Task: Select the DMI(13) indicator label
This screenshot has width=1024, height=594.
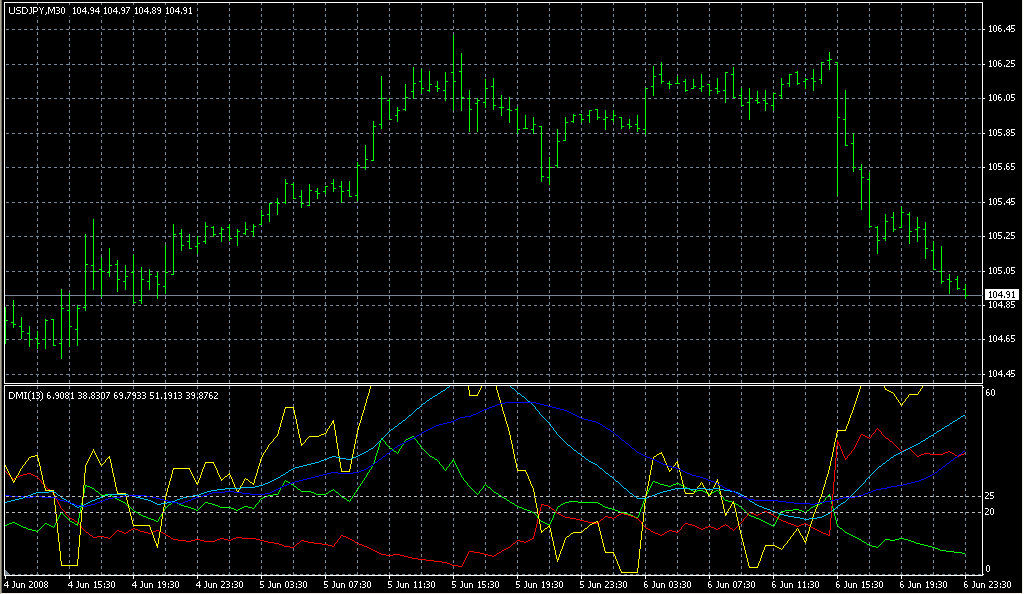Action: 25,396
